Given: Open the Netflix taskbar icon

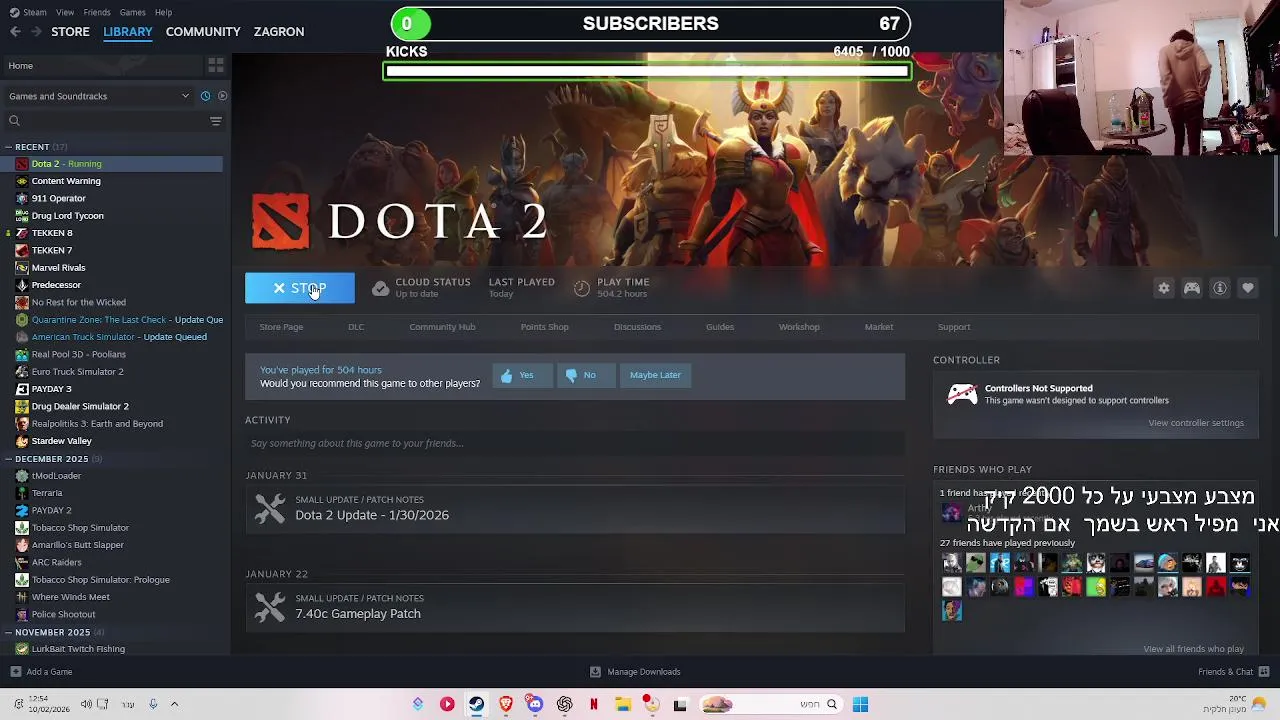Looking at the screenshot, I should tap(594, 704).
